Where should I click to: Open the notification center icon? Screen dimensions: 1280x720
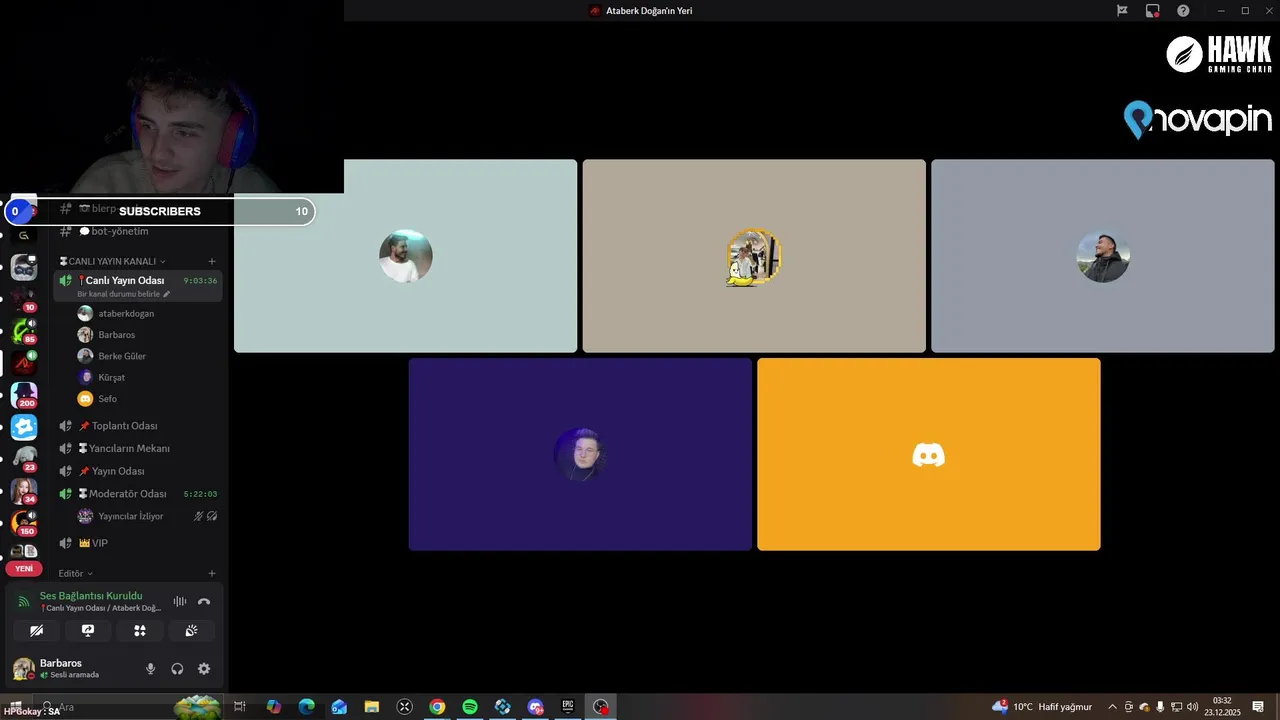[1258, 707]
